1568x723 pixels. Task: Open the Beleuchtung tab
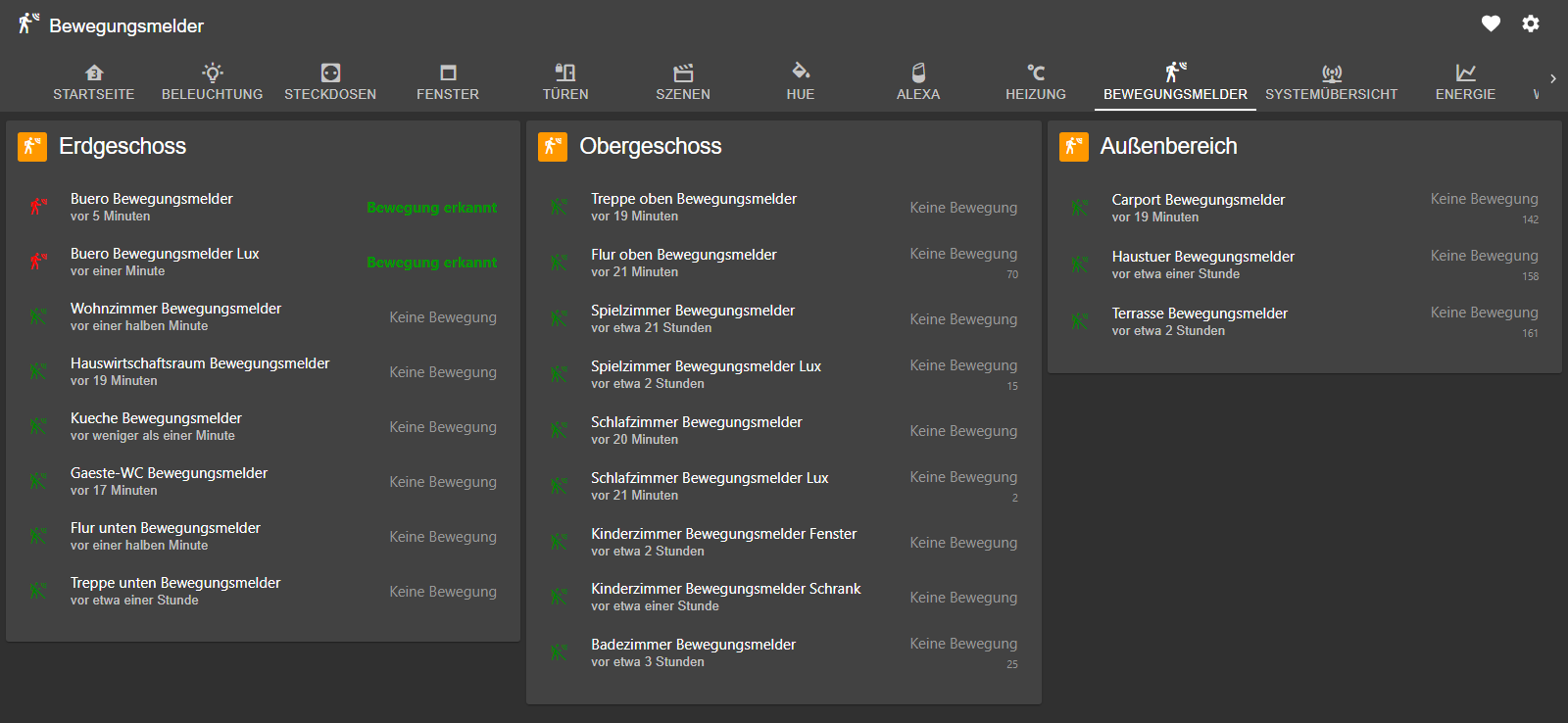(213, 82)
